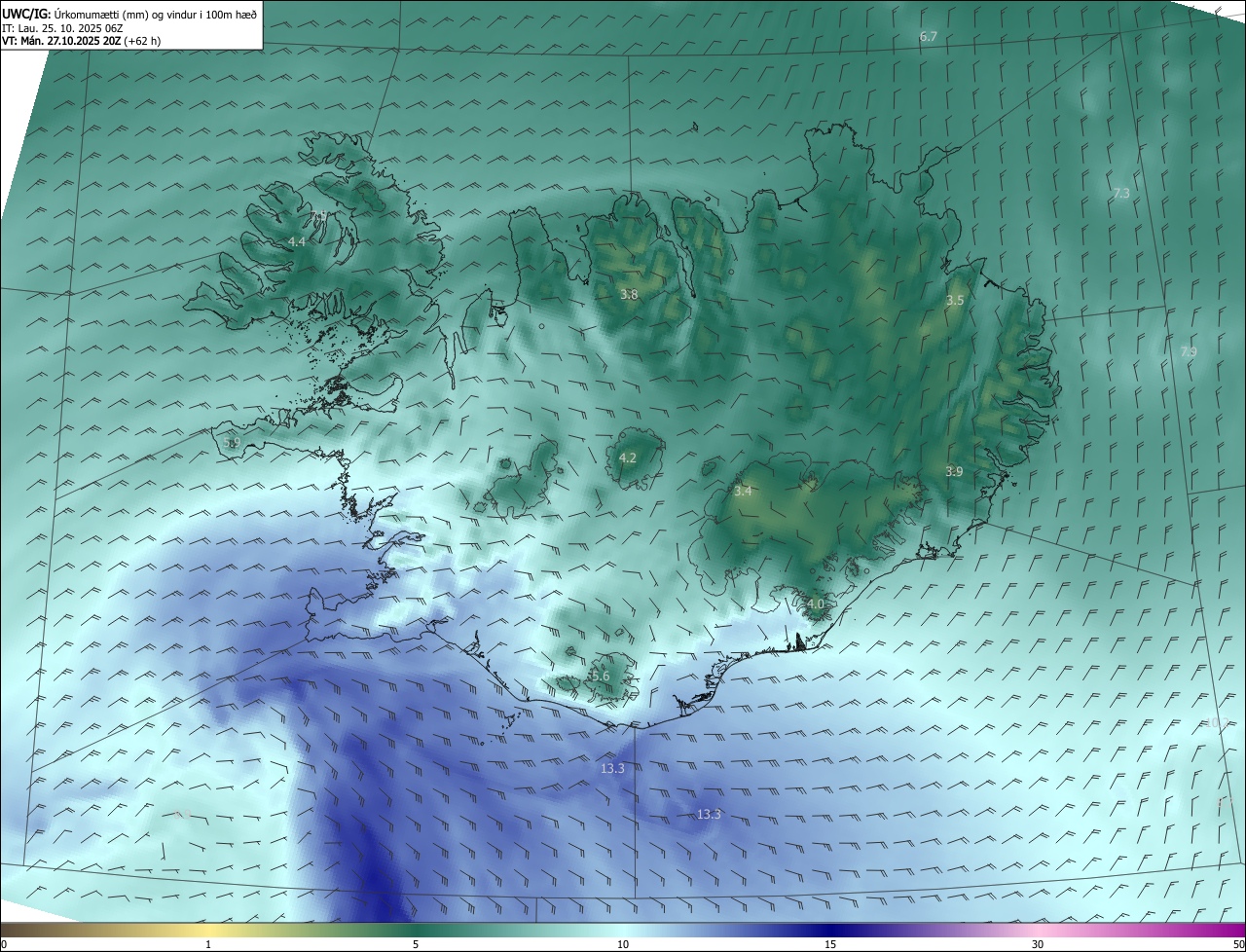
Task: Click the 3.9 value label
Action: click(x=954, y=471)
